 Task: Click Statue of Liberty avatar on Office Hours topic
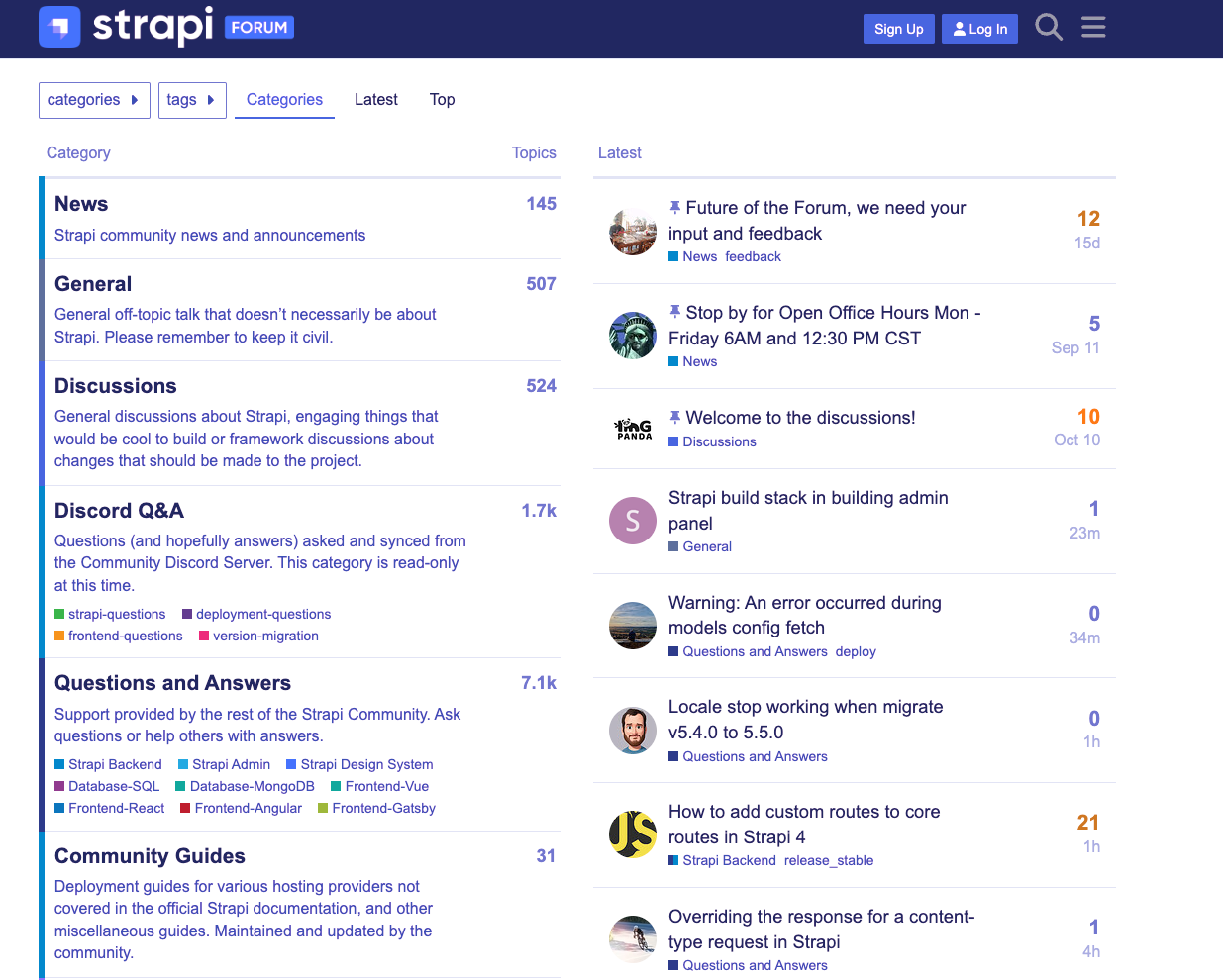tap(633, 336)
